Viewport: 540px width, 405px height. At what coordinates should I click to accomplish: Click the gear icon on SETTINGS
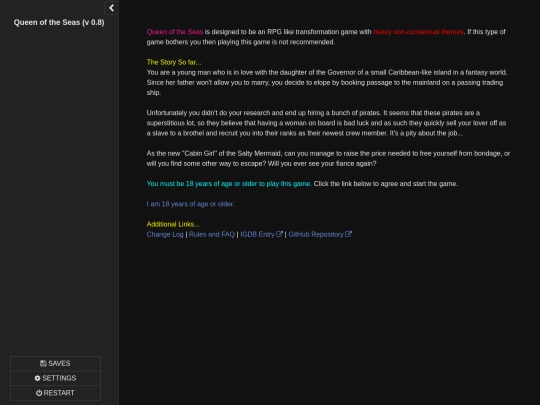37,378
